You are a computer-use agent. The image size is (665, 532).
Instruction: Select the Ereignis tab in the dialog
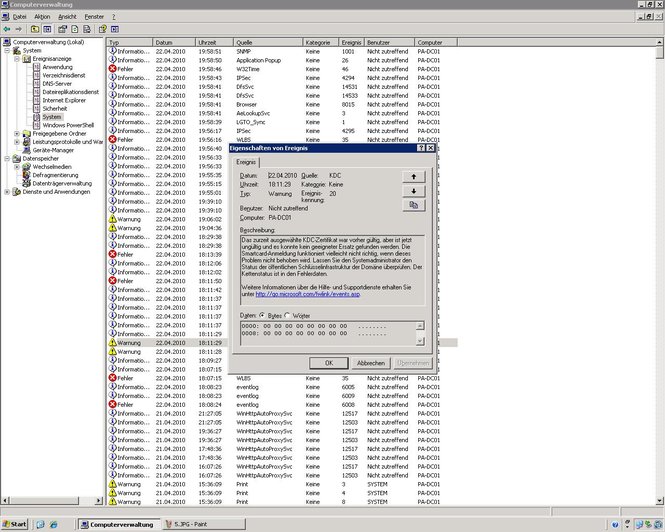pos(246,162)
